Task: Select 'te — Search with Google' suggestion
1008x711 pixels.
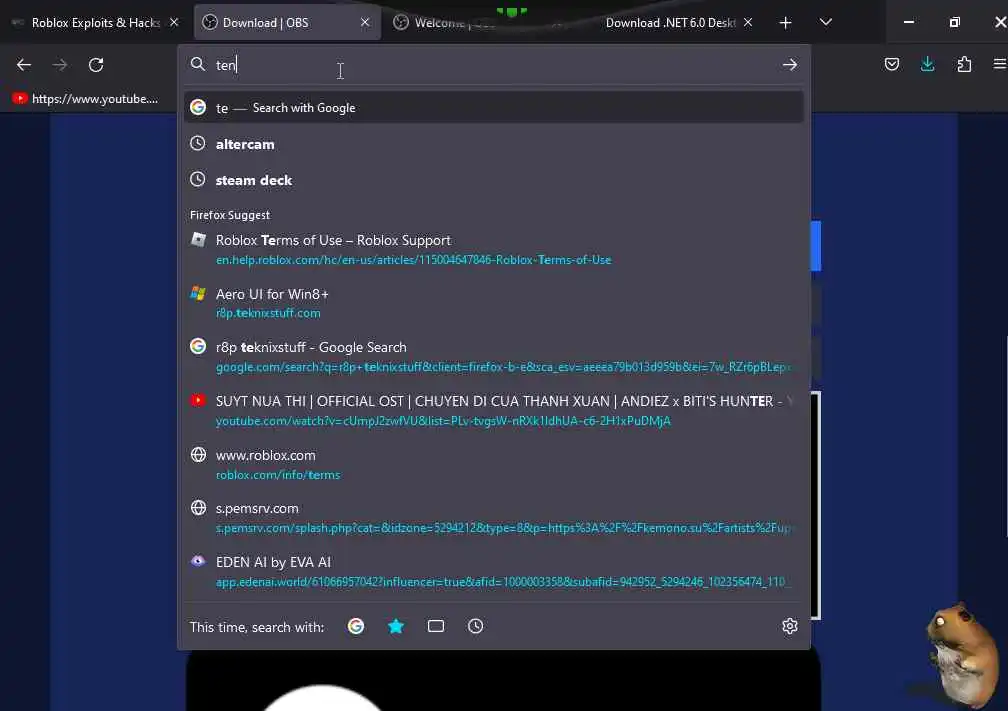Action: point(494,107)
